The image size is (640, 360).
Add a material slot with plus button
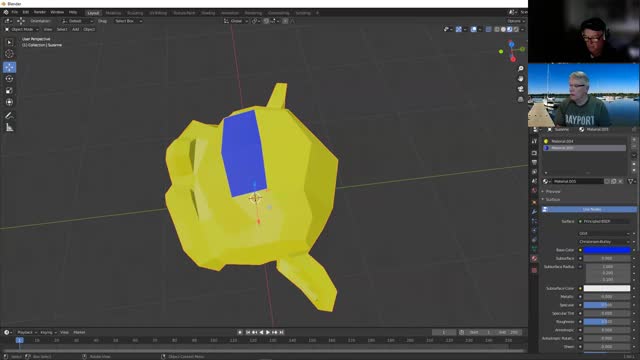(634, 140)
